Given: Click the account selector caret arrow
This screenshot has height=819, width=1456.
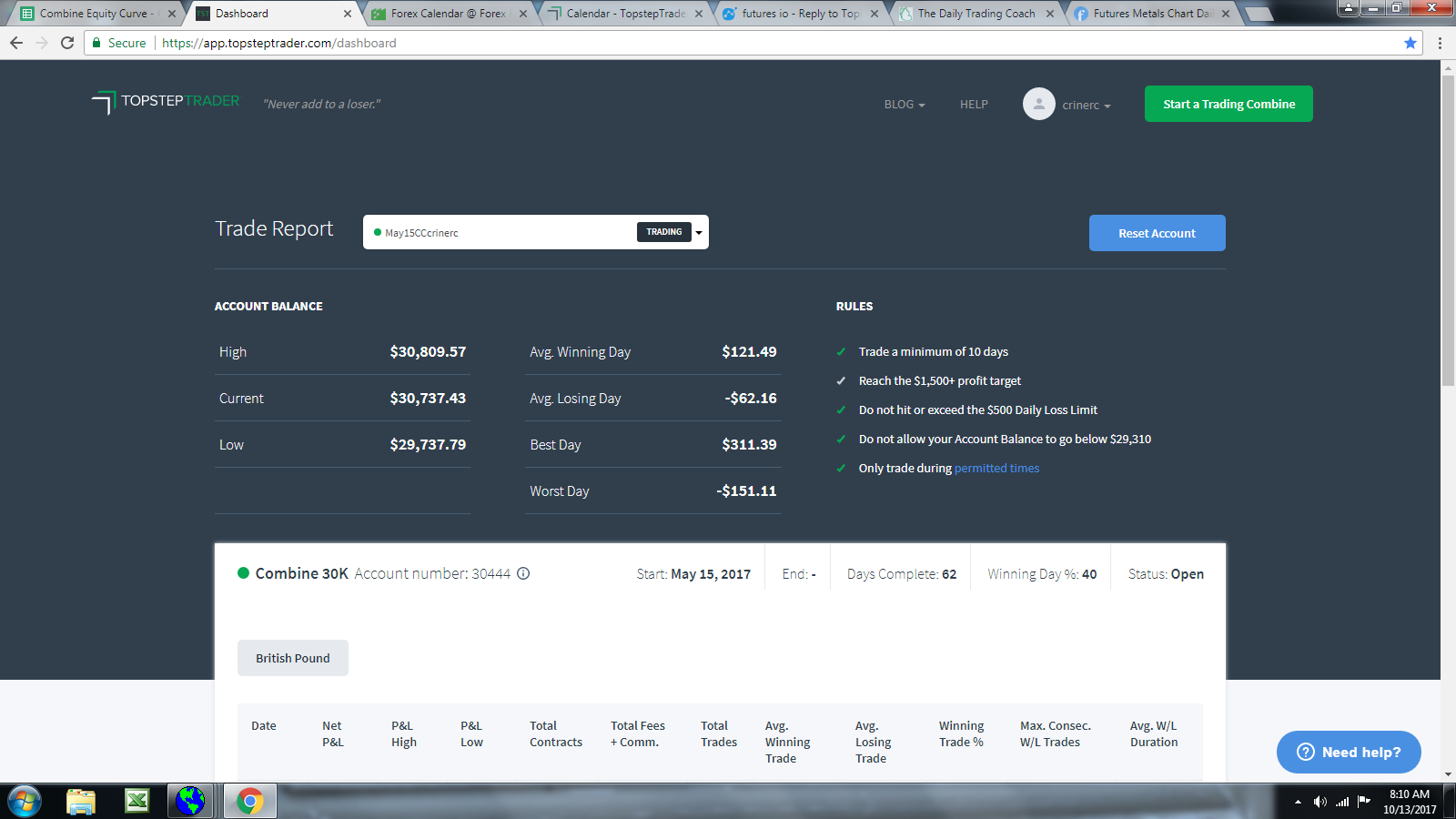Looking at the screenshot, I should [x=699, y=232].
